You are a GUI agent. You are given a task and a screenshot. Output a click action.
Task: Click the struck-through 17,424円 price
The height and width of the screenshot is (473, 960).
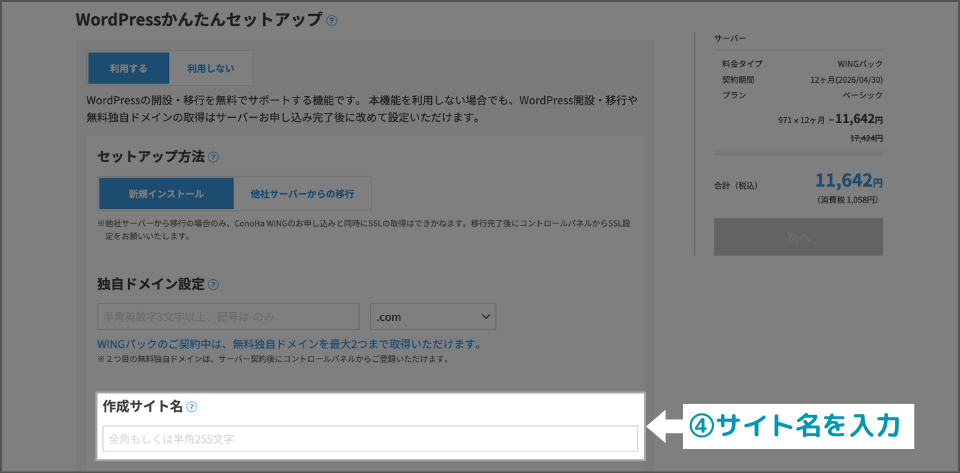pyautogui.click(x=866, y=138)
